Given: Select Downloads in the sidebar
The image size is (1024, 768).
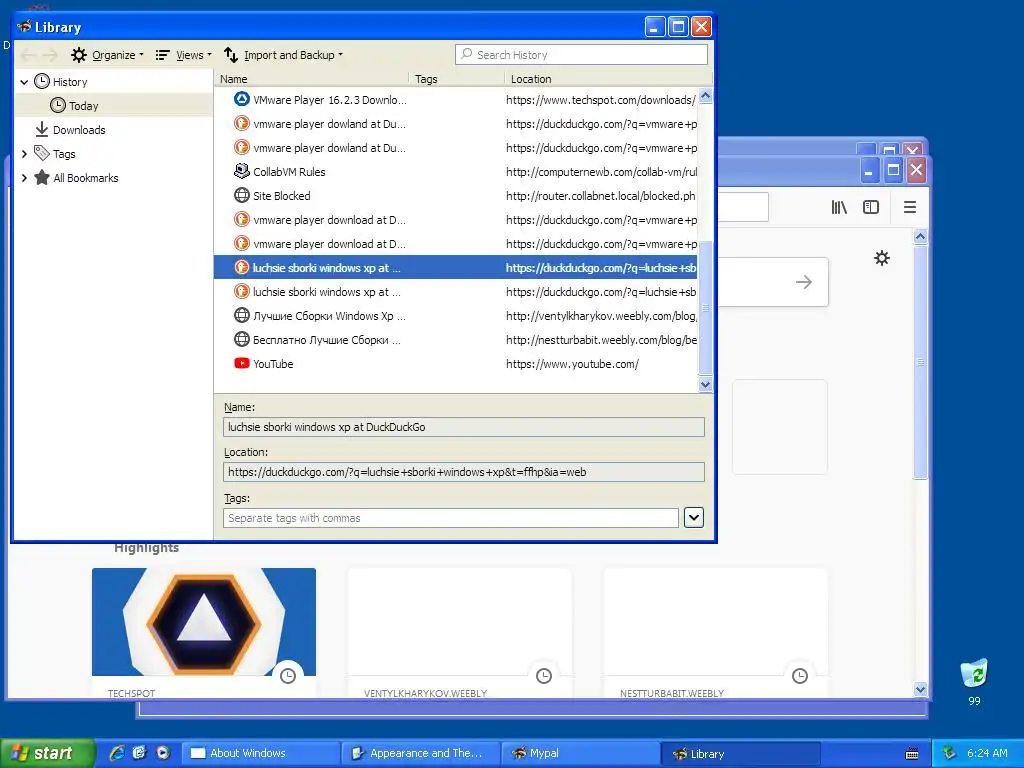Looking at the screenshot, I should coord(79,130).
